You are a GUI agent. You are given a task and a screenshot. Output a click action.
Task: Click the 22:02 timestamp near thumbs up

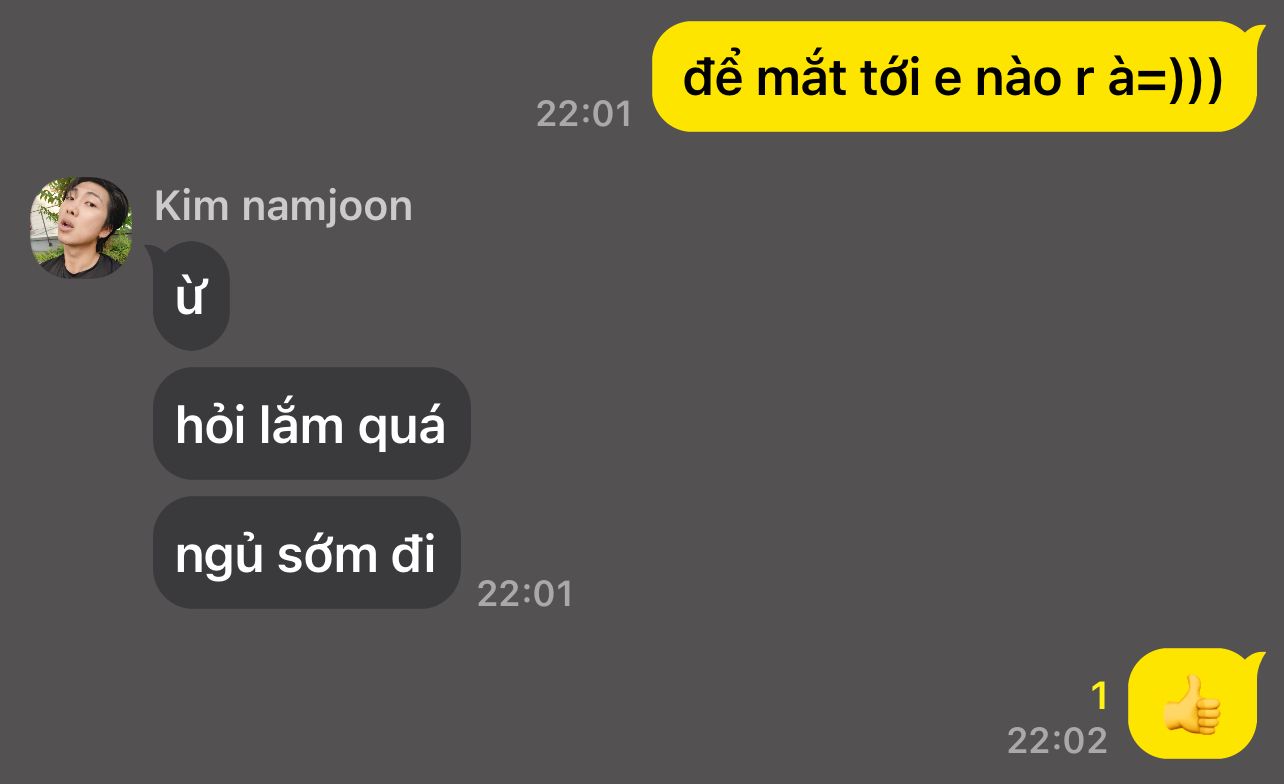pyautogui.click(x=1057, y=740)
